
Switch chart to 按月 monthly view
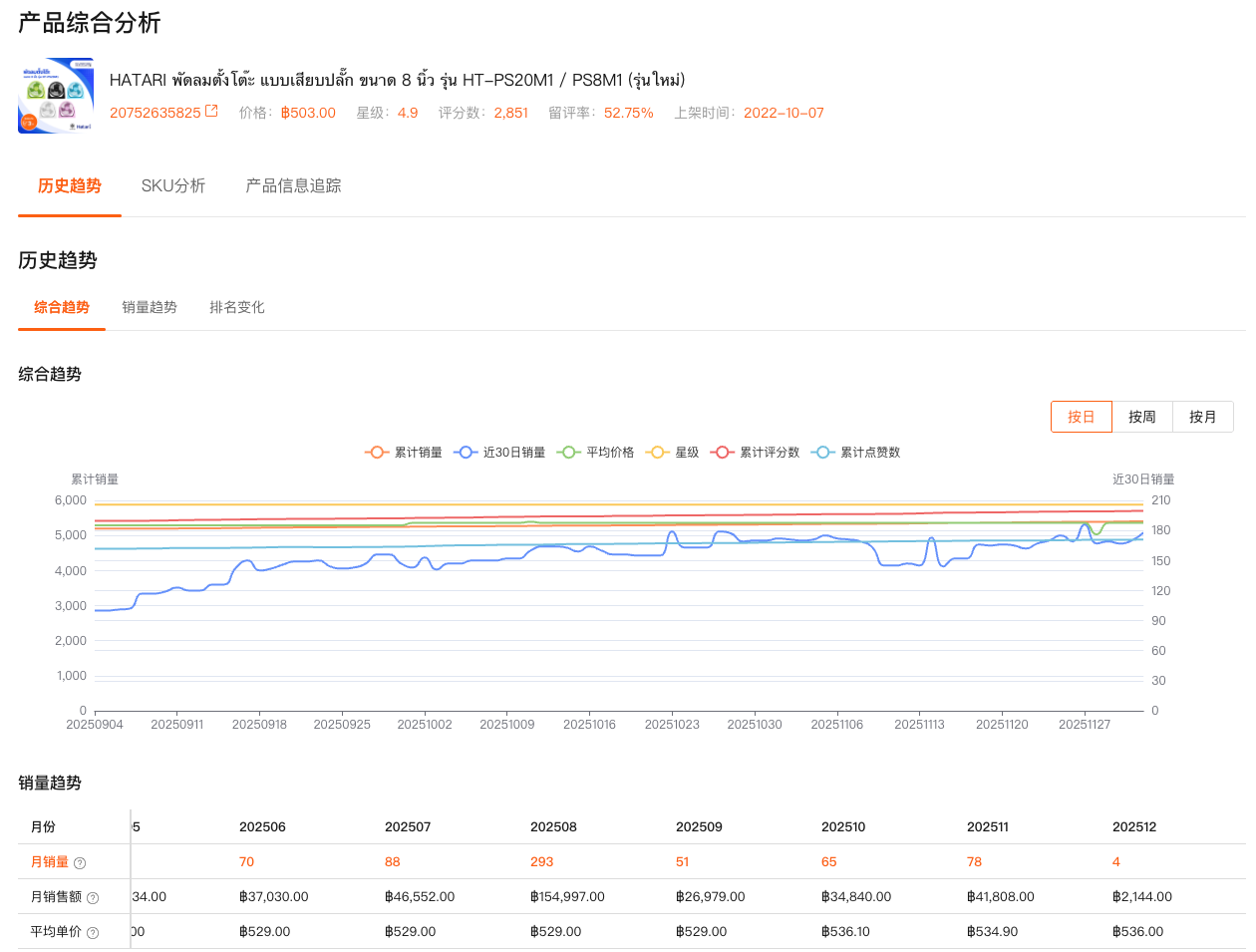pos(1202,417)
